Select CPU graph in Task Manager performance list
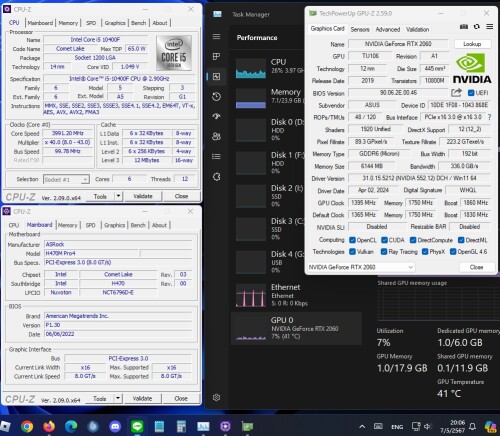 pyautogui.click(x=251, y=68)
